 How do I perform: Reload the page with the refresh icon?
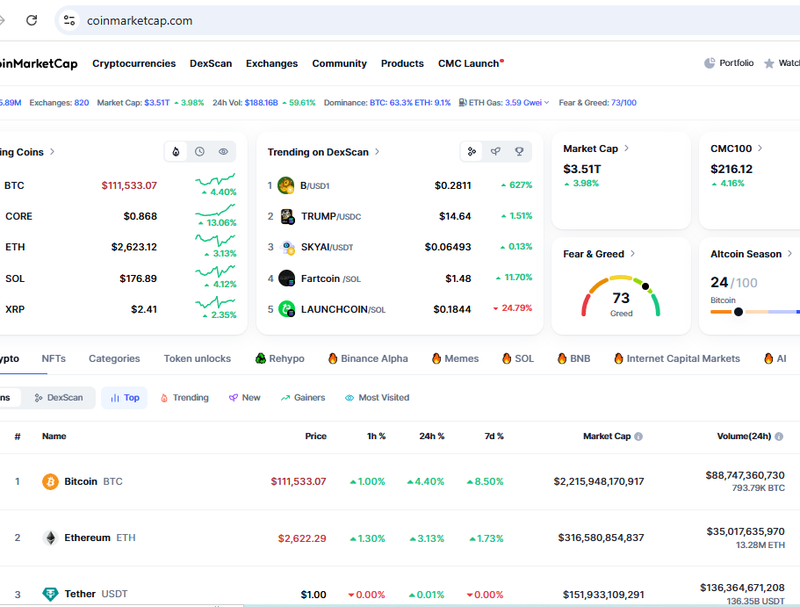(x=32, y=20)
